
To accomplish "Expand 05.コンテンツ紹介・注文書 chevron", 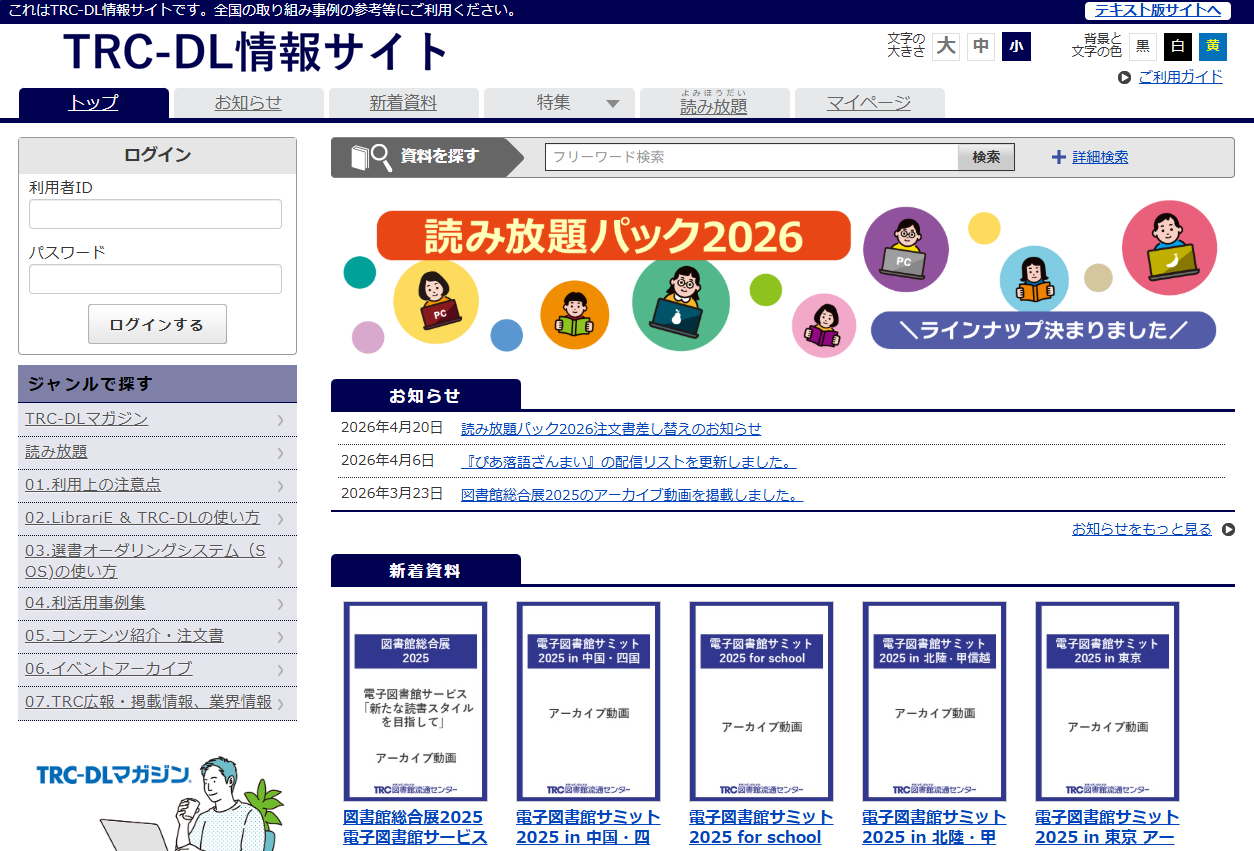I will click(281, 637).
